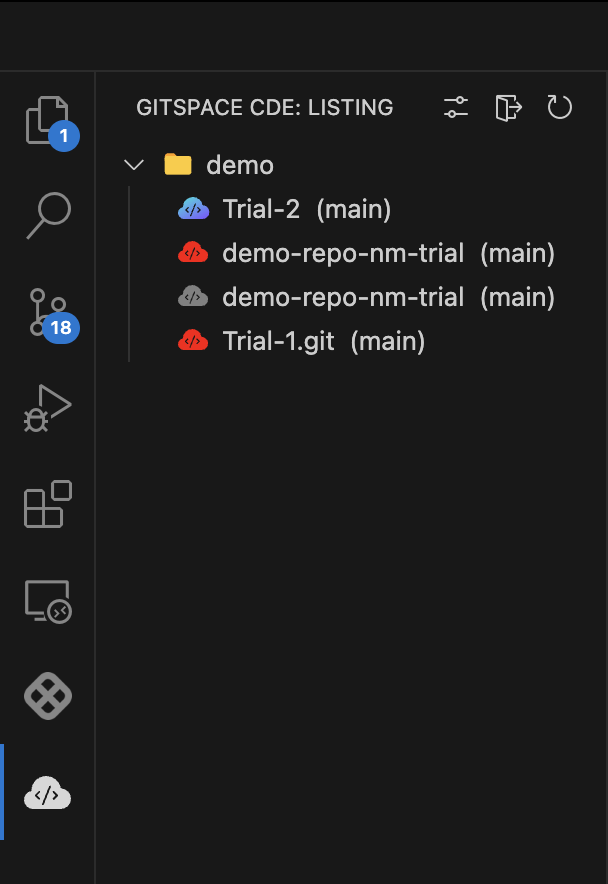
Task: Open Source Control with 18 changes
Action: pyautogui.click(x=48, y=312)
